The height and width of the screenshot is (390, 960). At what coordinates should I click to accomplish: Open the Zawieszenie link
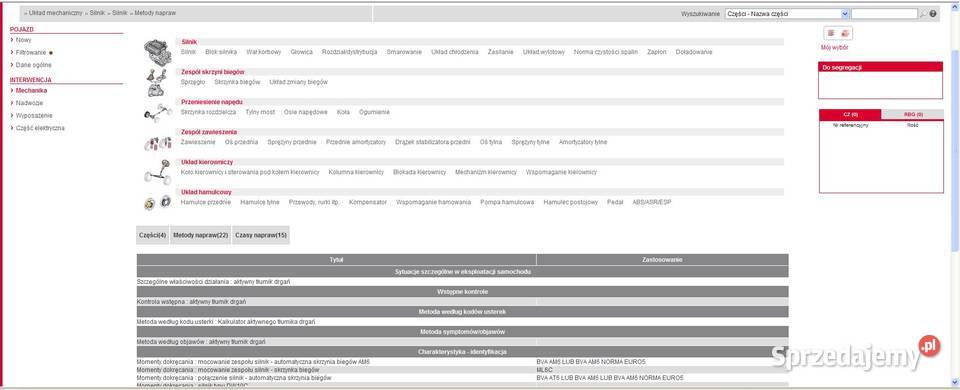(198, 142)
